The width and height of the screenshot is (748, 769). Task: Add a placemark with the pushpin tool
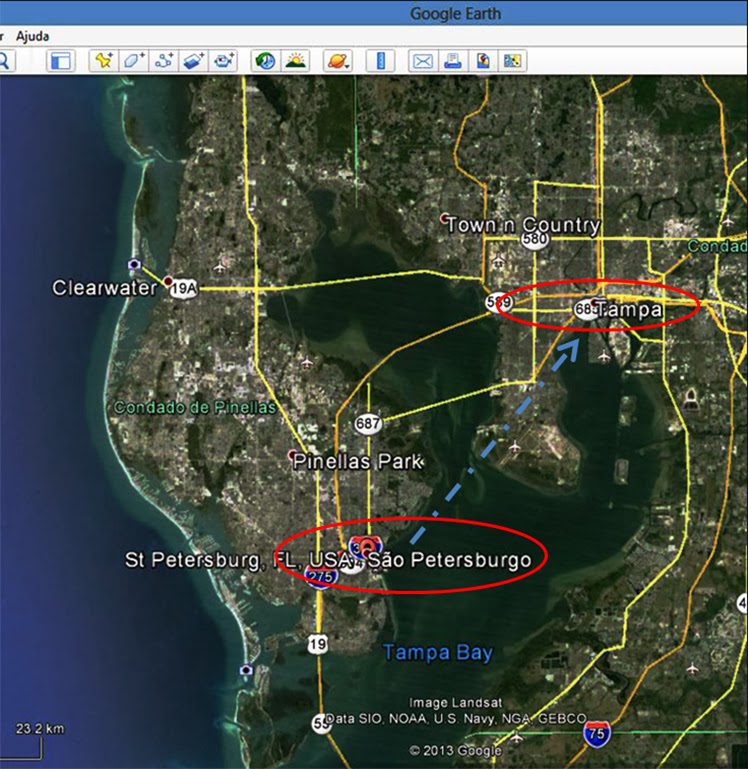[x=103, y=61]
